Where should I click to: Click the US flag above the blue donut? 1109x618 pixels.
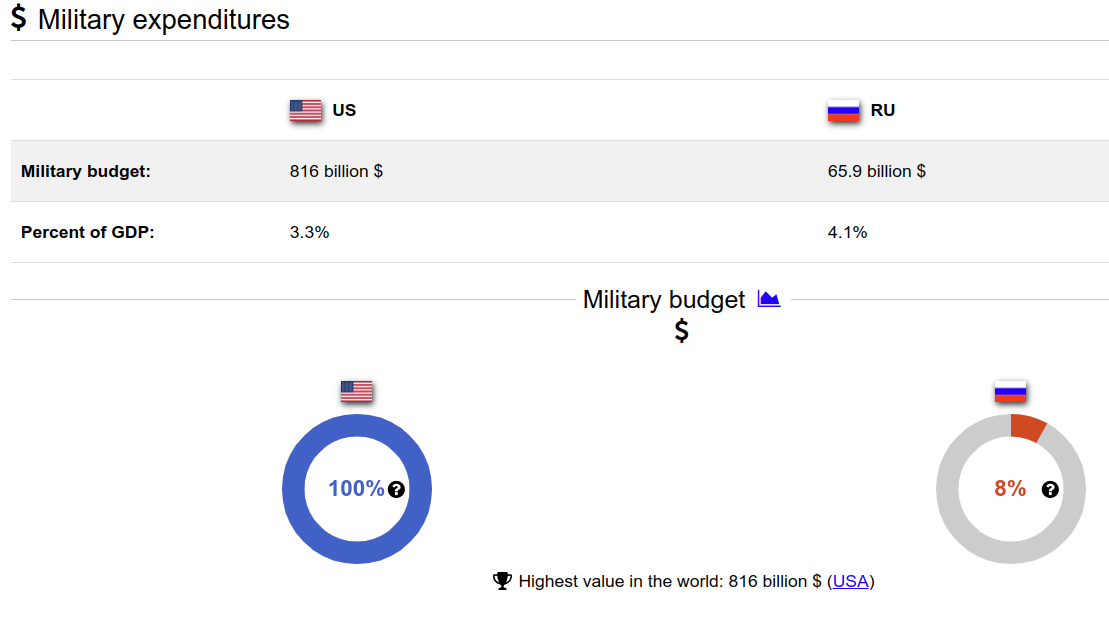tap(356, 391)
